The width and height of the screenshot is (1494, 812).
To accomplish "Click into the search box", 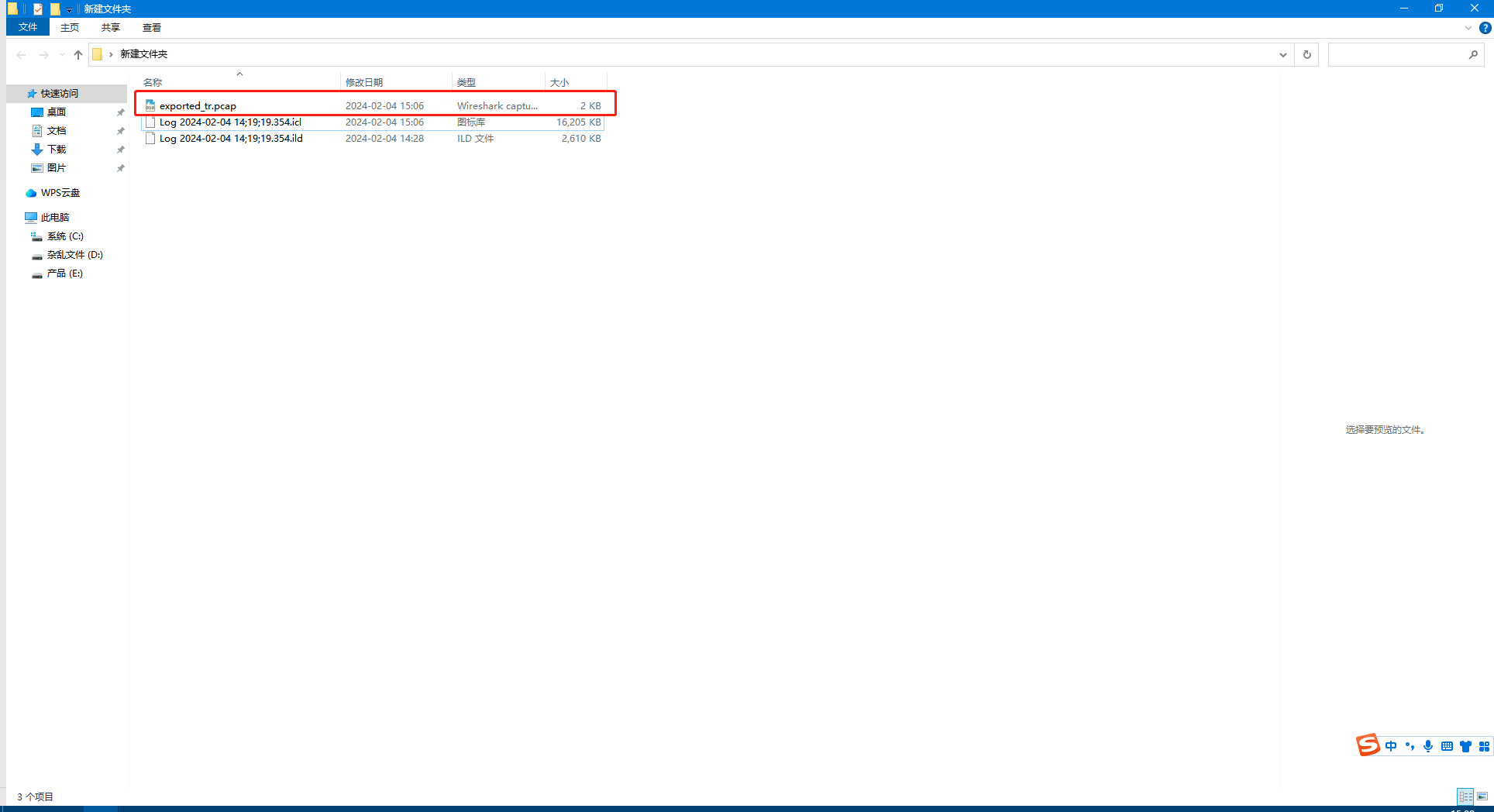I will click(1396, 54).
